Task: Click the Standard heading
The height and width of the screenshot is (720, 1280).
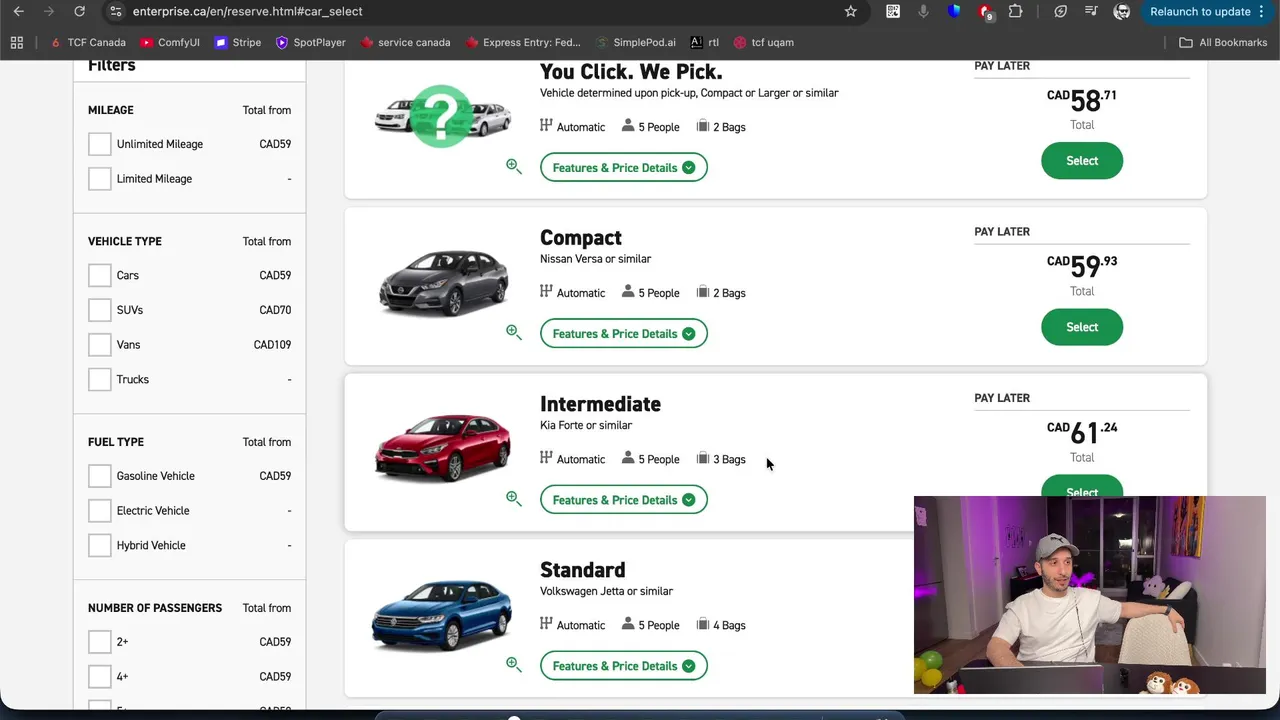Action: [582, 570]
